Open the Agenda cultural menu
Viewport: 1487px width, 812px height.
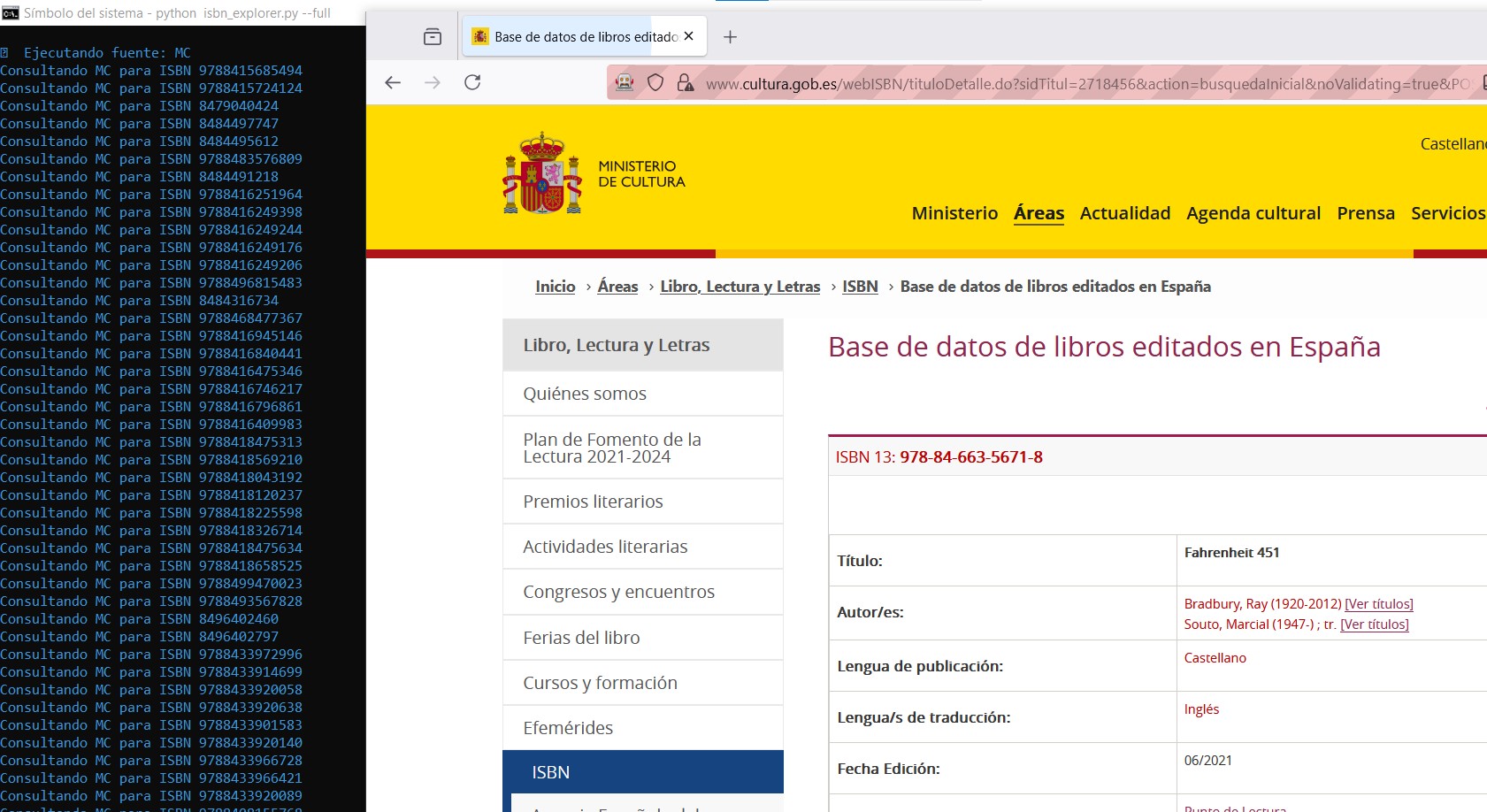(x=1253, y=213)
